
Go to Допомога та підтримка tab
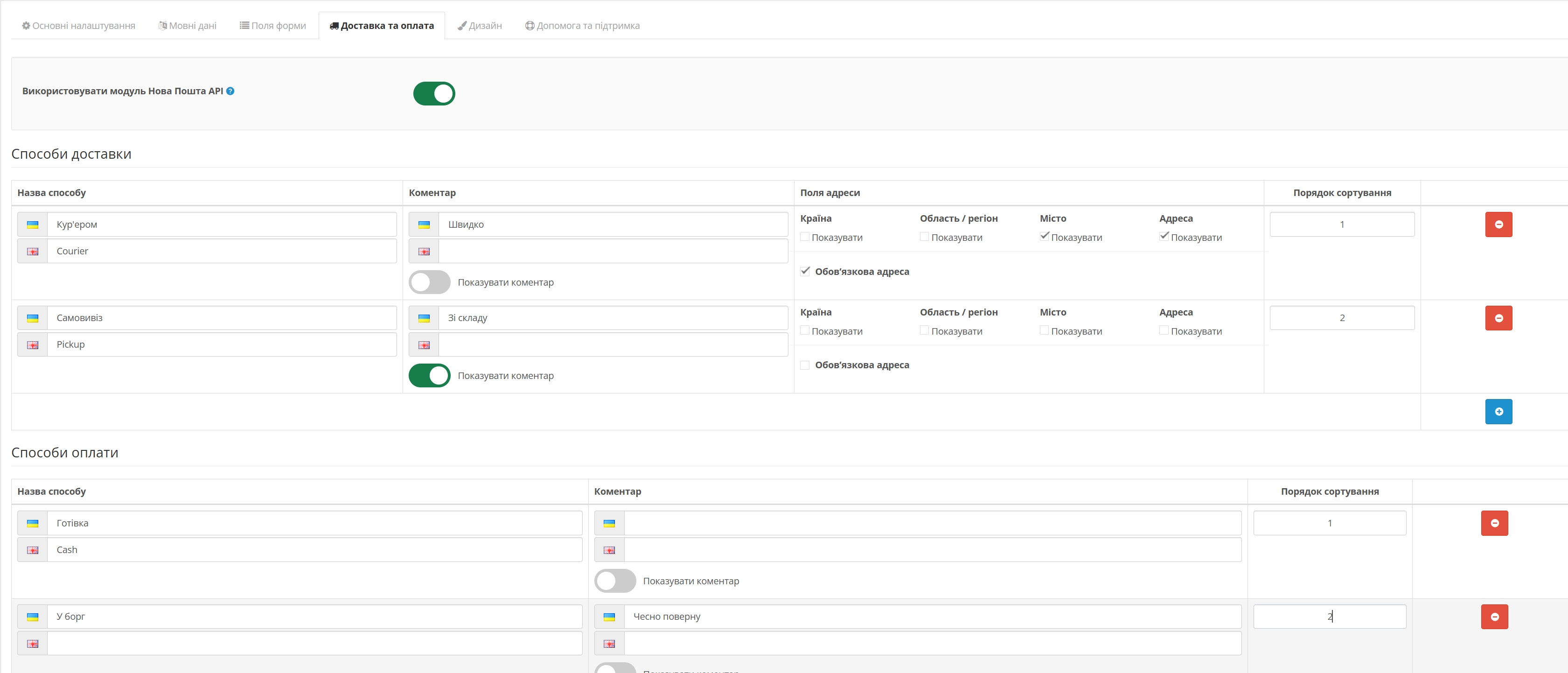coord(583,26)
